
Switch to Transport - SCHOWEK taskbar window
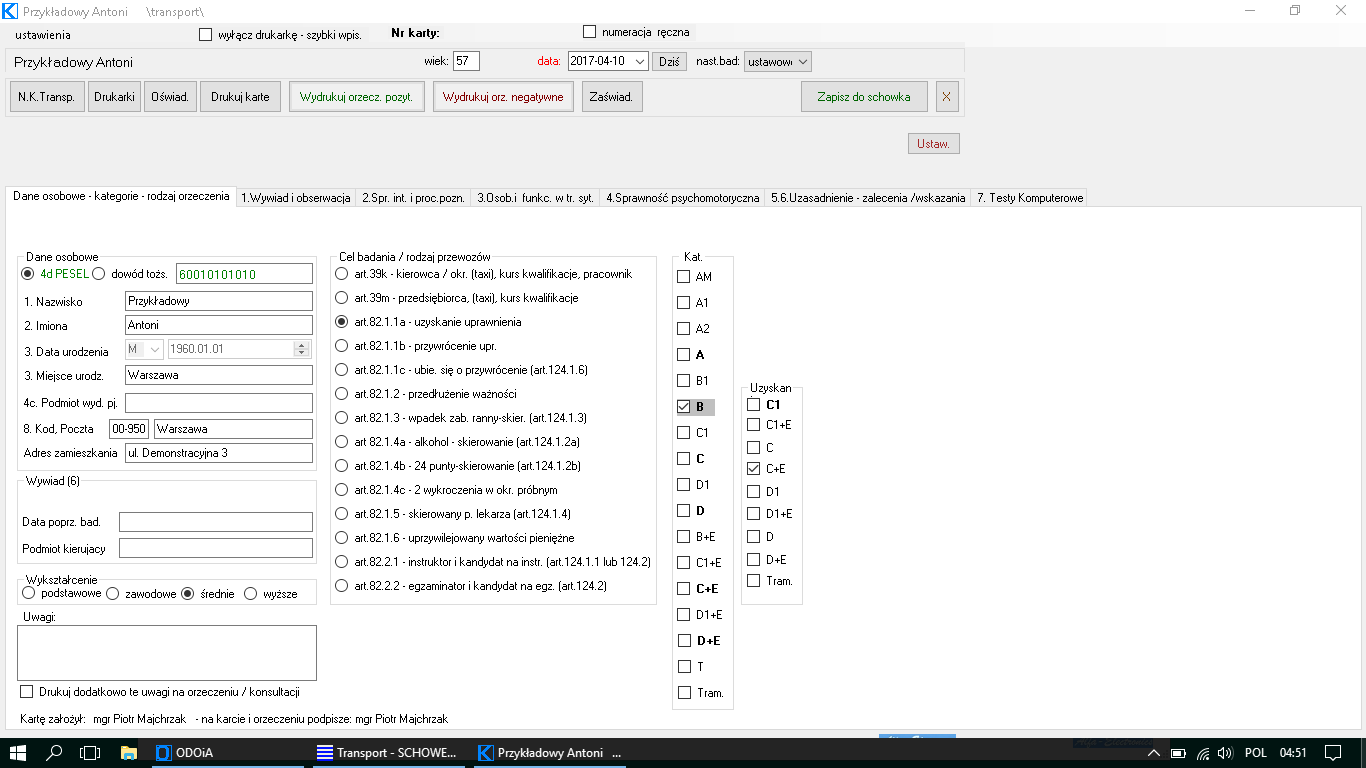[386, 752]
